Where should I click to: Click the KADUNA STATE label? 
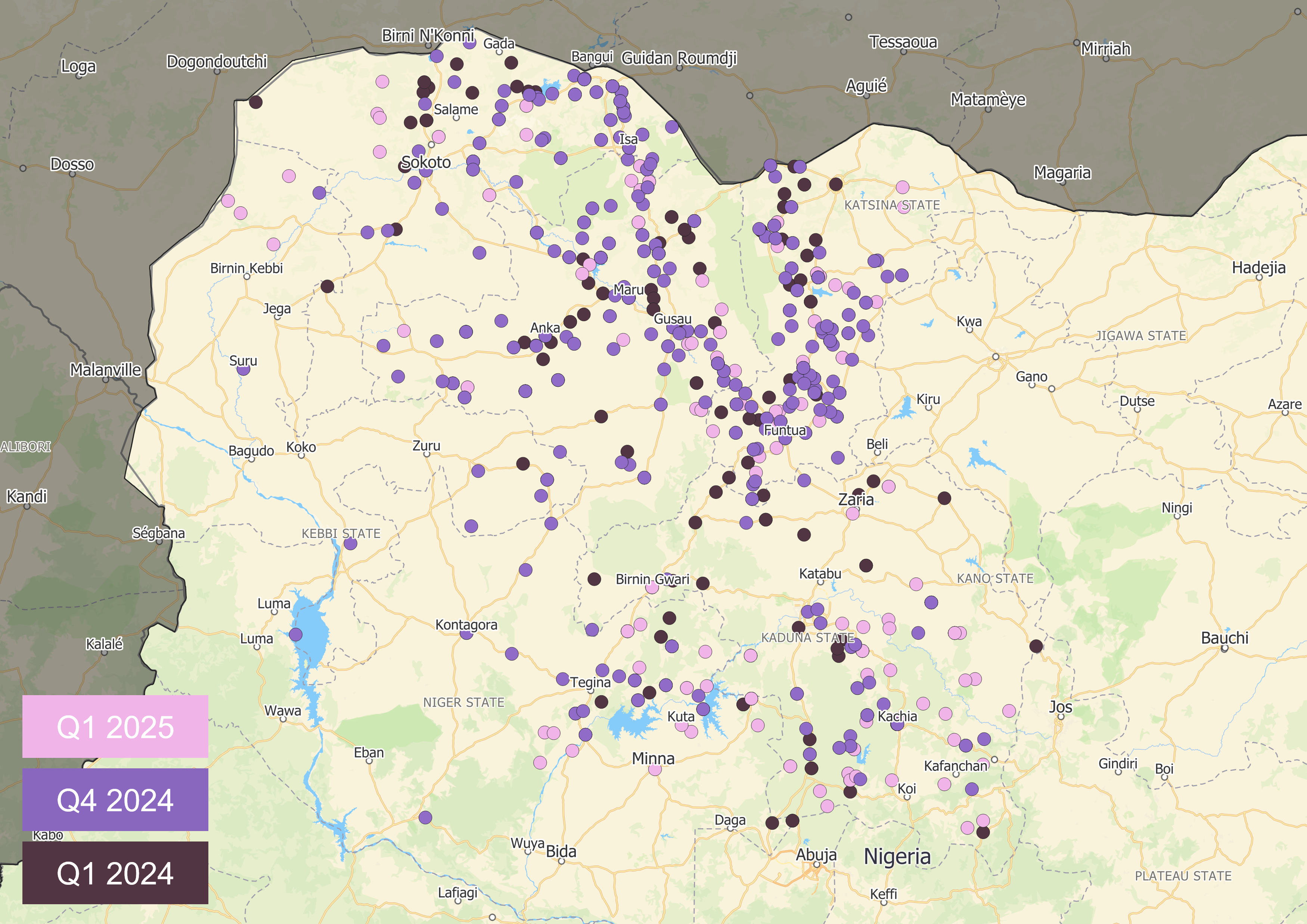pos(808,638)
